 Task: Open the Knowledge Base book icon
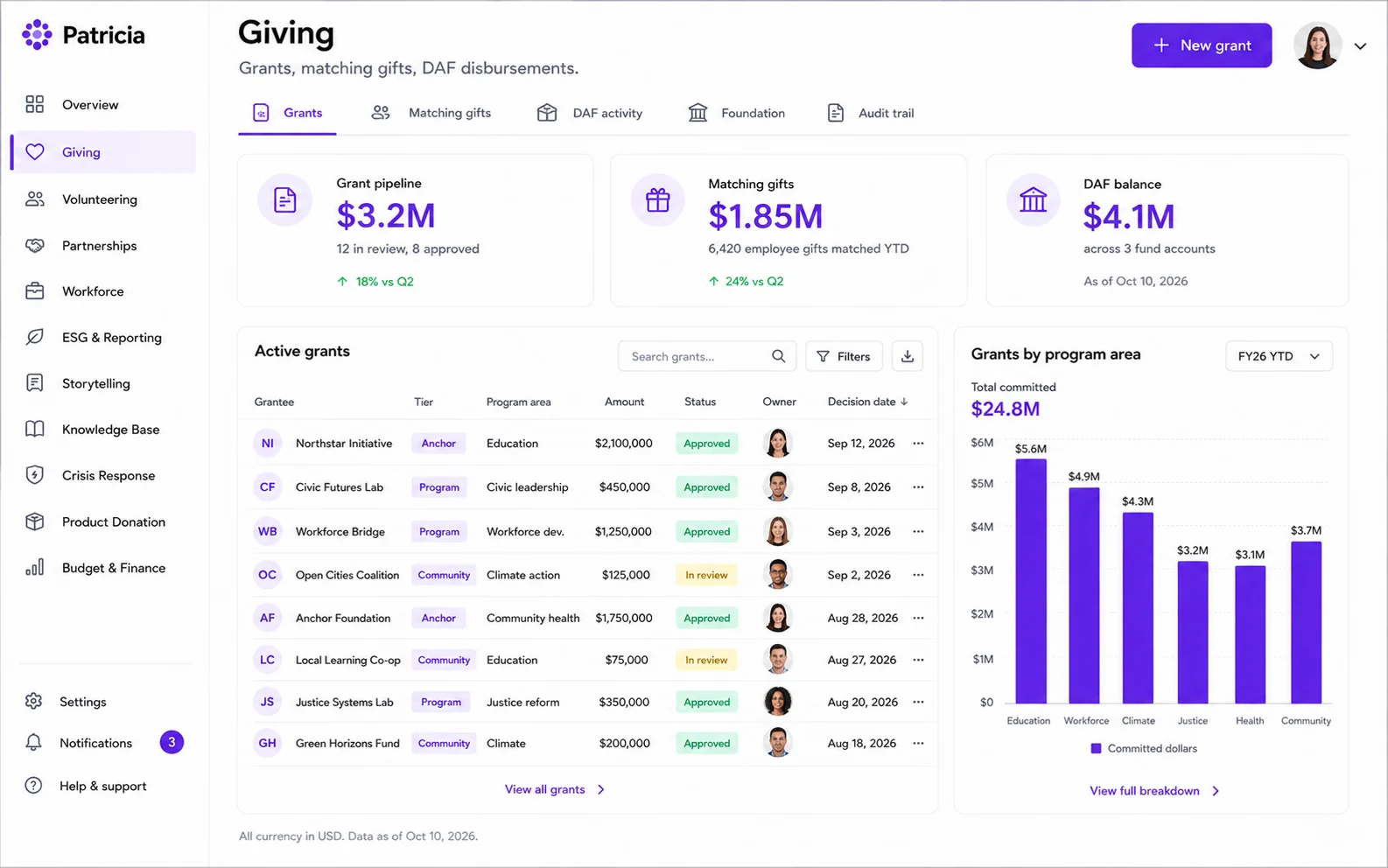(x=35, y=429)
